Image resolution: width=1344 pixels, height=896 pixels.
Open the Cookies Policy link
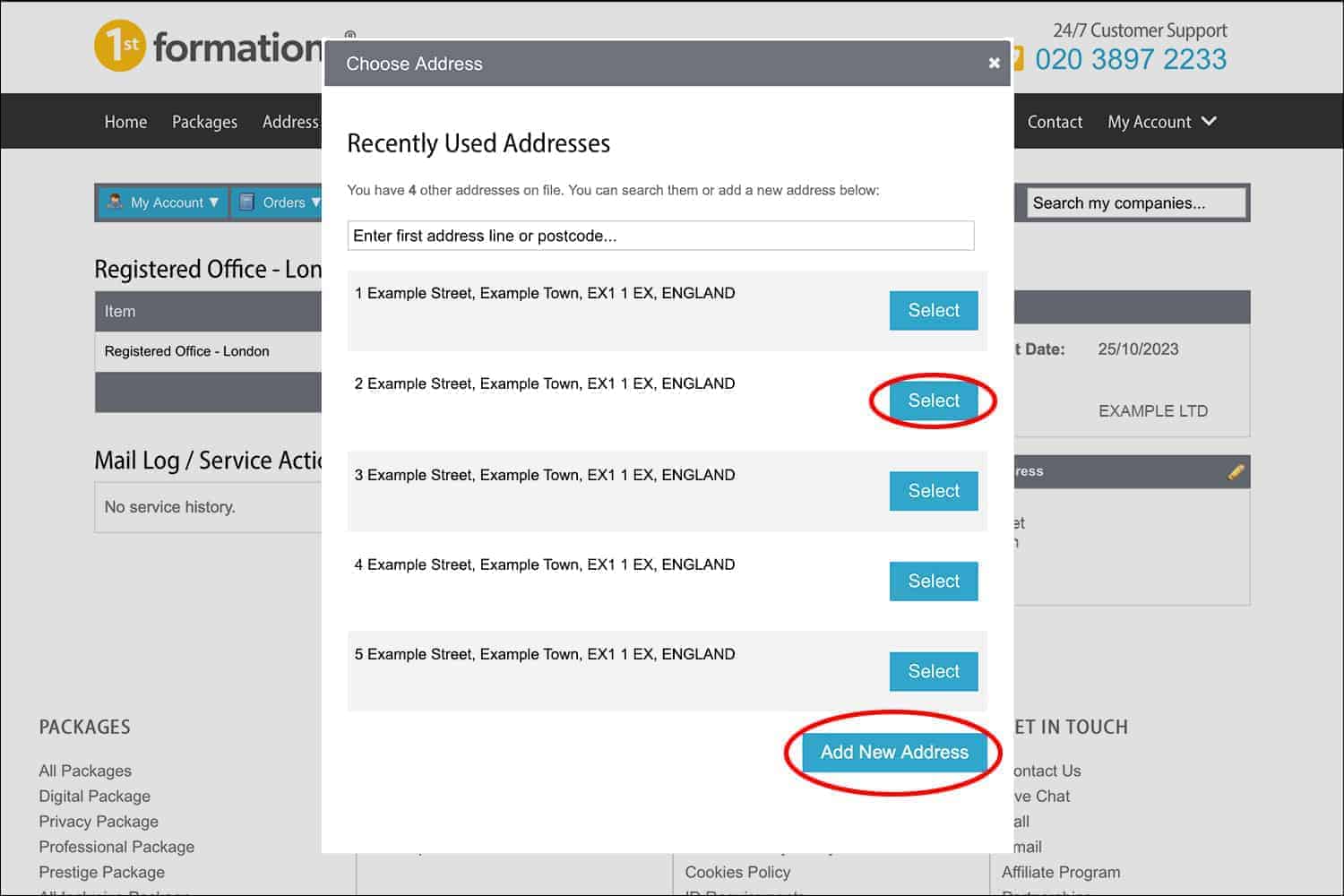click(737, 872)
